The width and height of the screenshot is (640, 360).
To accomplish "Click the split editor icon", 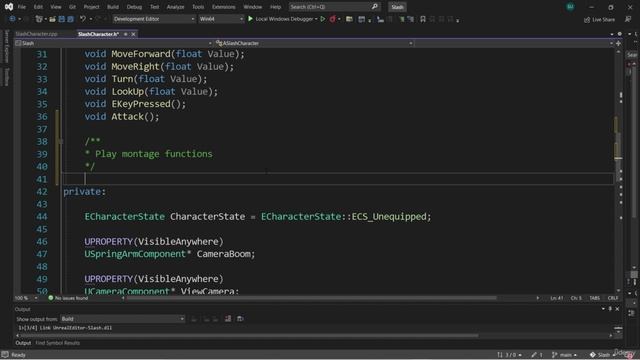I will pyautogui.click(x=618, y=43).
